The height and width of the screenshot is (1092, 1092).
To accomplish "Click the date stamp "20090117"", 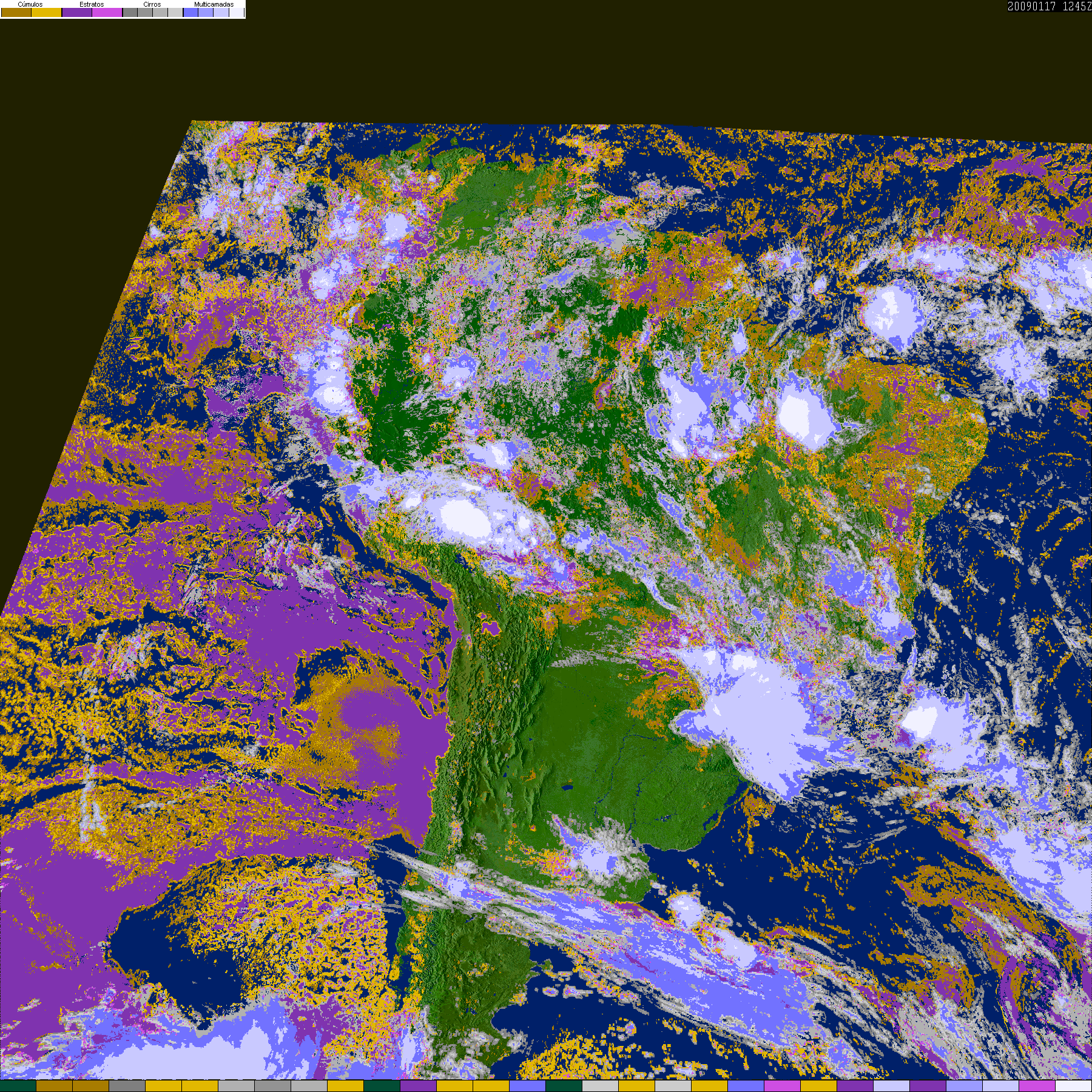I will point(1032,6).
